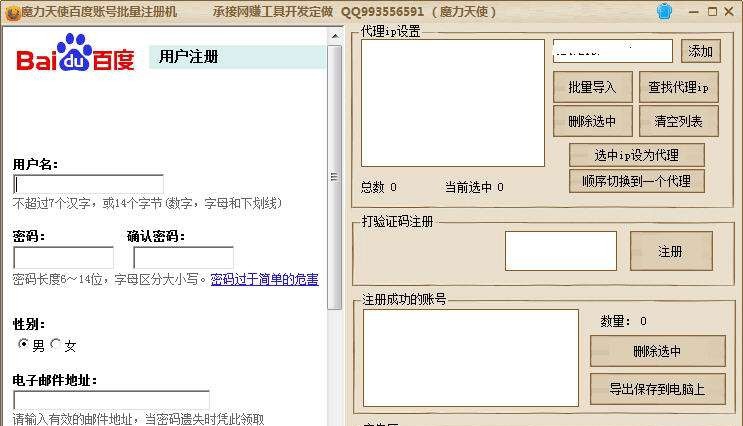Click the 打验证码注册 group label

point(398,221)
